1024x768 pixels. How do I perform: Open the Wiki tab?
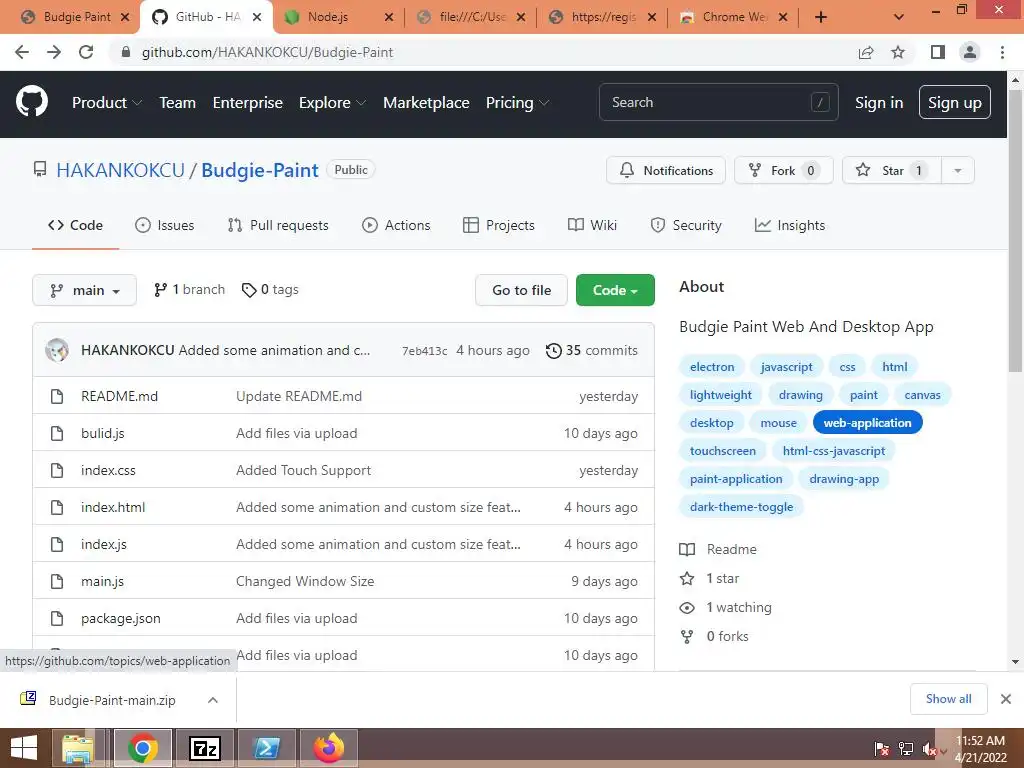tap(592, 225)
